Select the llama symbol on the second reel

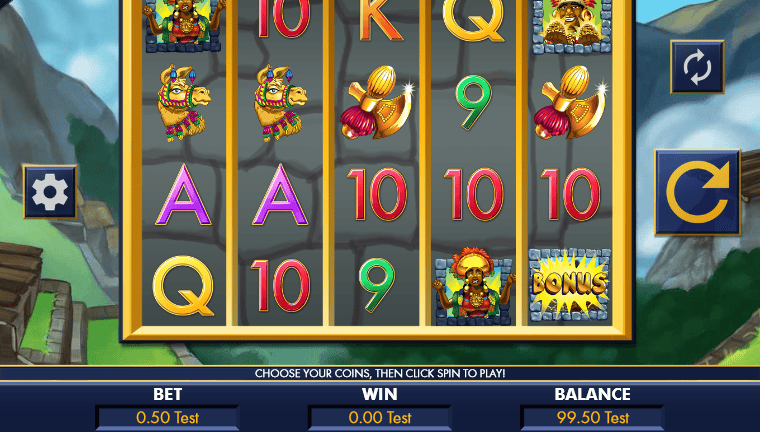[x=280, y=103]
